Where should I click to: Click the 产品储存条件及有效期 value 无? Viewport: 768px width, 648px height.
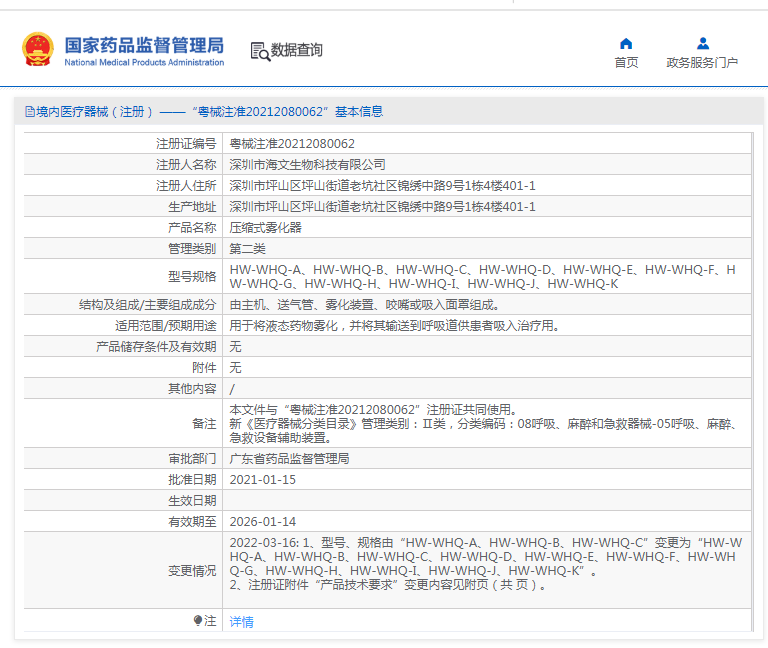[235, 347]
